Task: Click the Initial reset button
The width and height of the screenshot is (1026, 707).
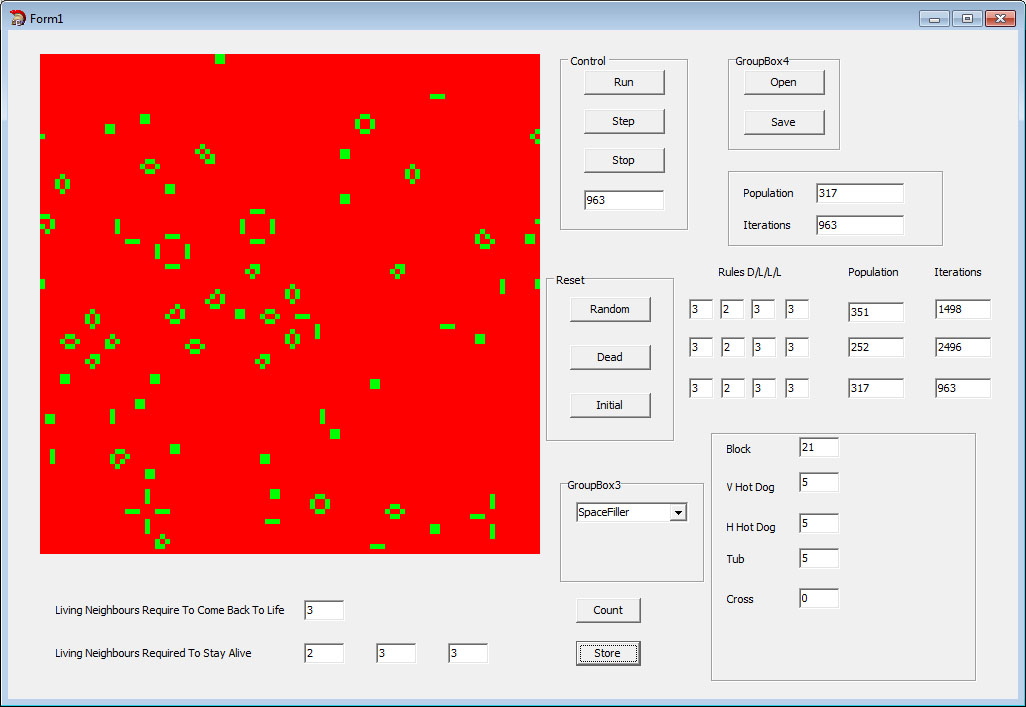Action: (x=610, y=405)
